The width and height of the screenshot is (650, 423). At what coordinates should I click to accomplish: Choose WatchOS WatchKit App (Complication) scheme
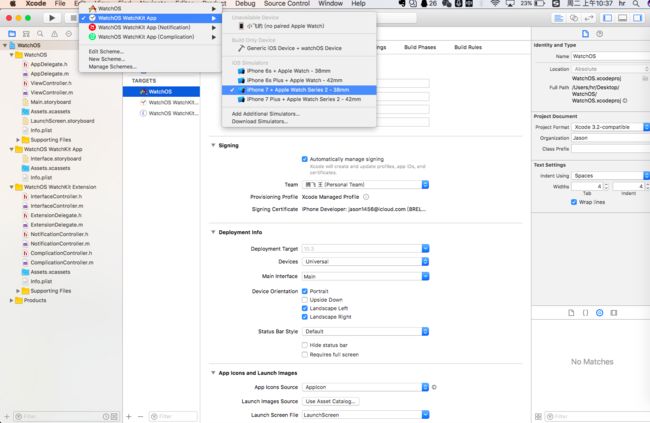(x=150, y=37)
